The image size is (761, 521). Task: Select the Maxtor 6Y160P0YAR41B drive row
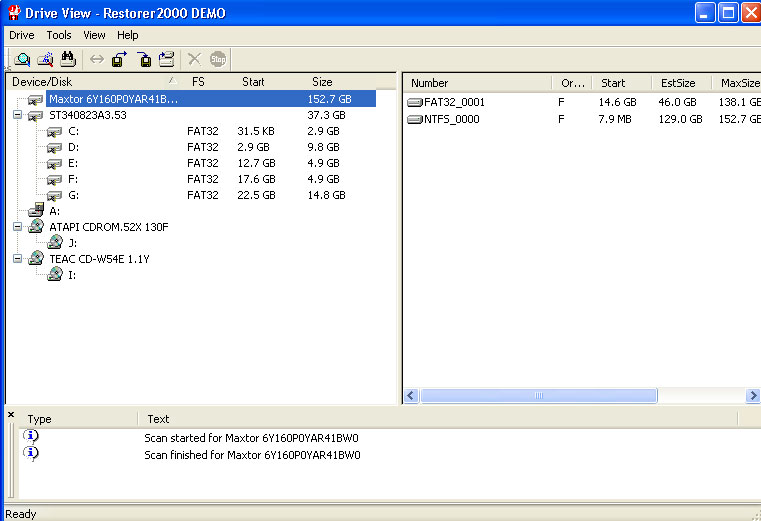pos(211,99)
